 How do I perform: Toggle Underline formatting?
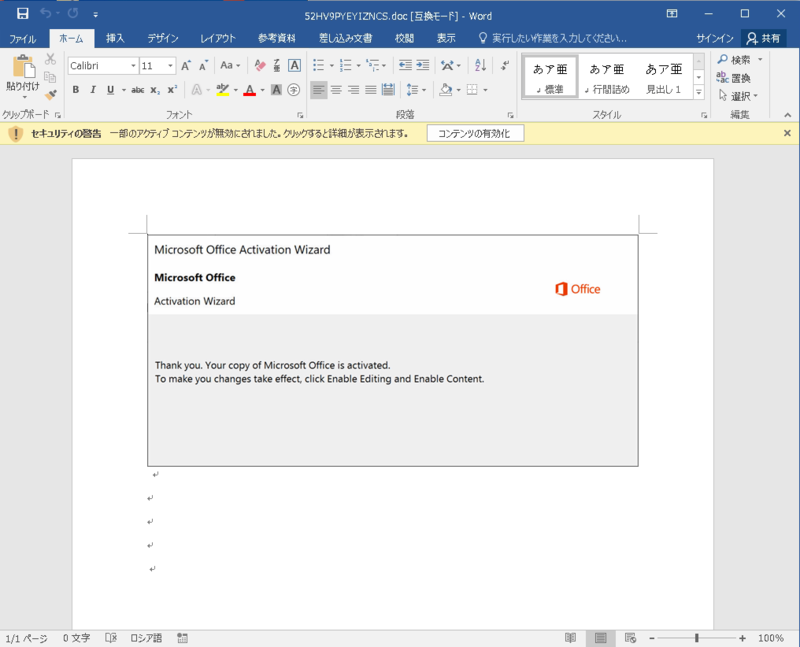110,90
